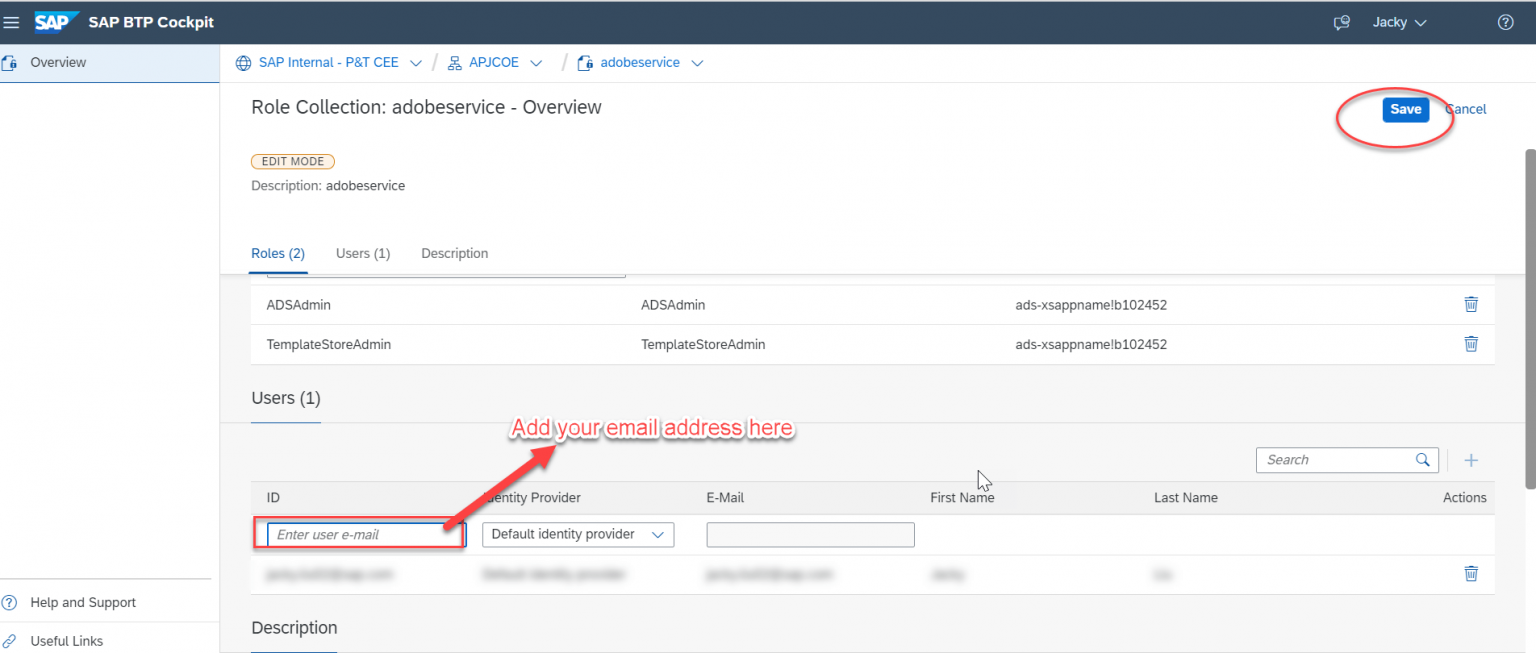The image size is (1536, 653).
Task: Select the Roles tab
Action: pos(277,253)
